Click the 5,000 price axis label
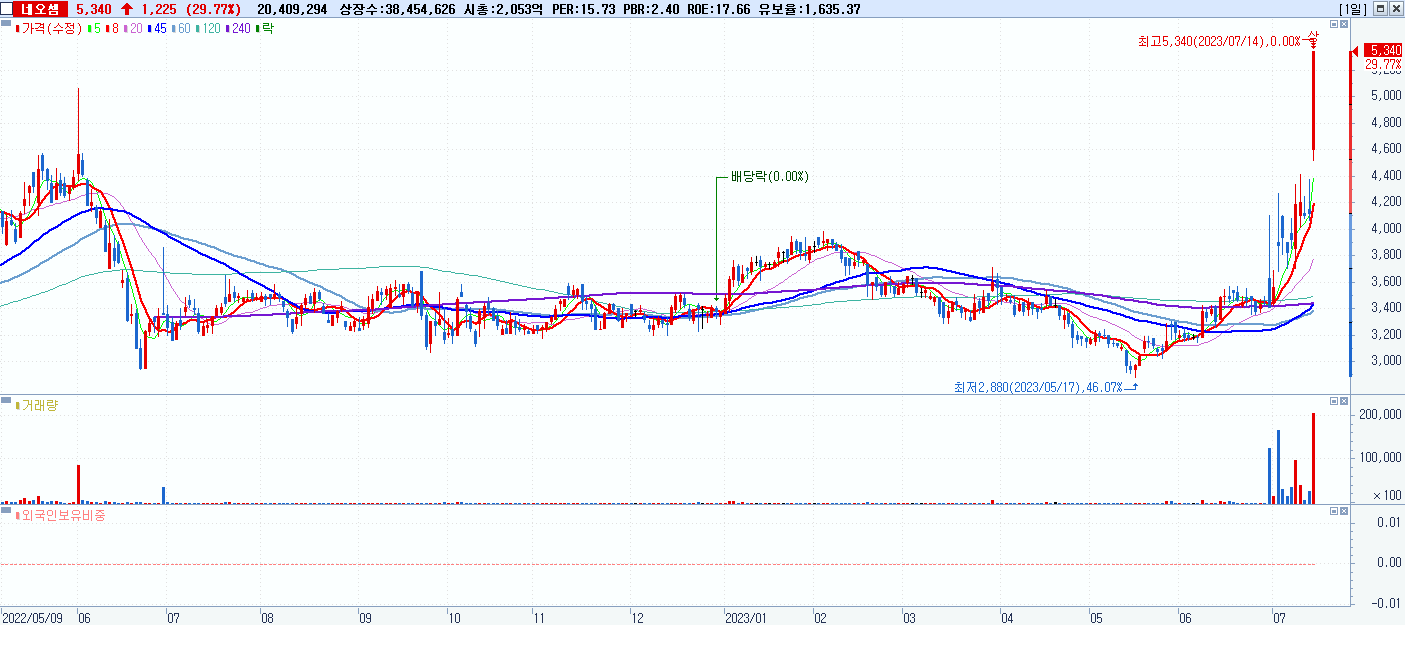1405x648 pixels. (1385, 96)
